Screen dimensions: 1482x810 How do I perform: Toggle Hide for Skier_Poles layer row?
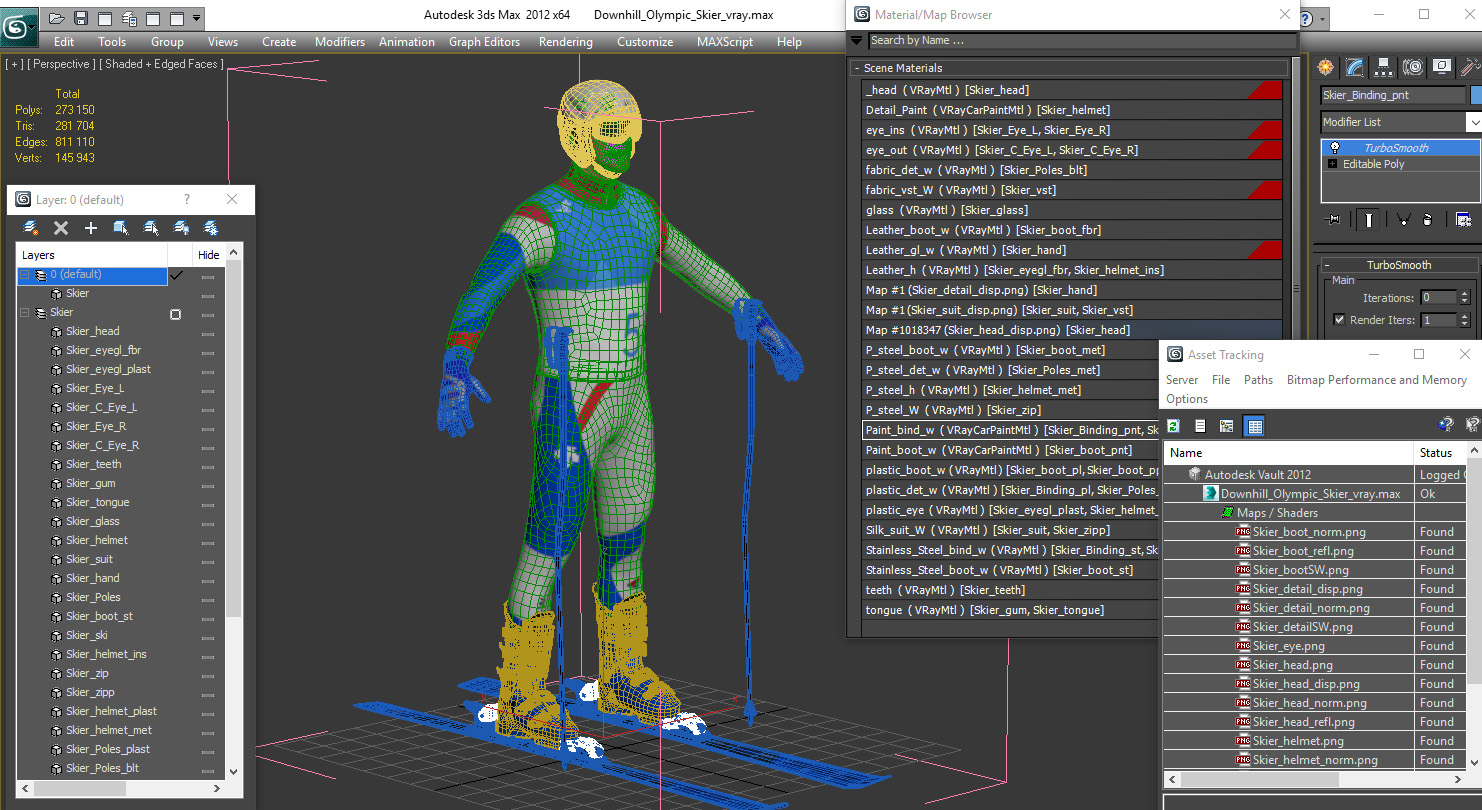208,598
